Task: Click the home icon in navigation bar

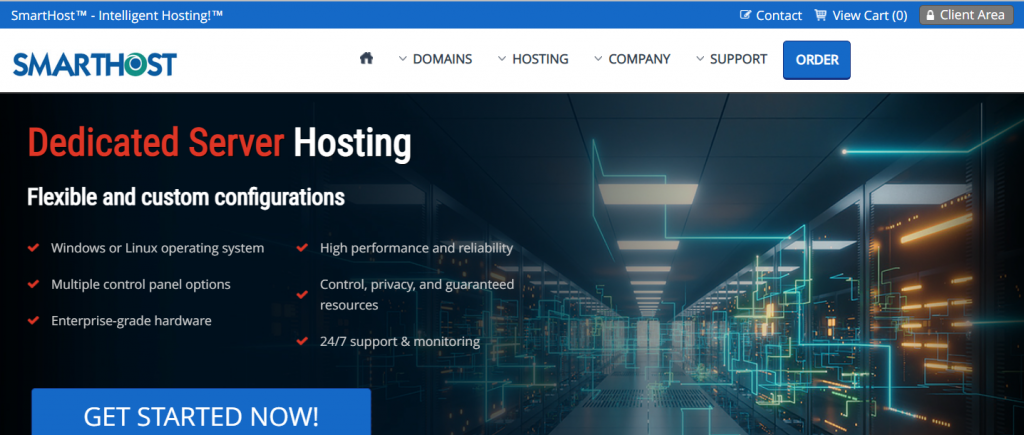Action: coord(366,59)
